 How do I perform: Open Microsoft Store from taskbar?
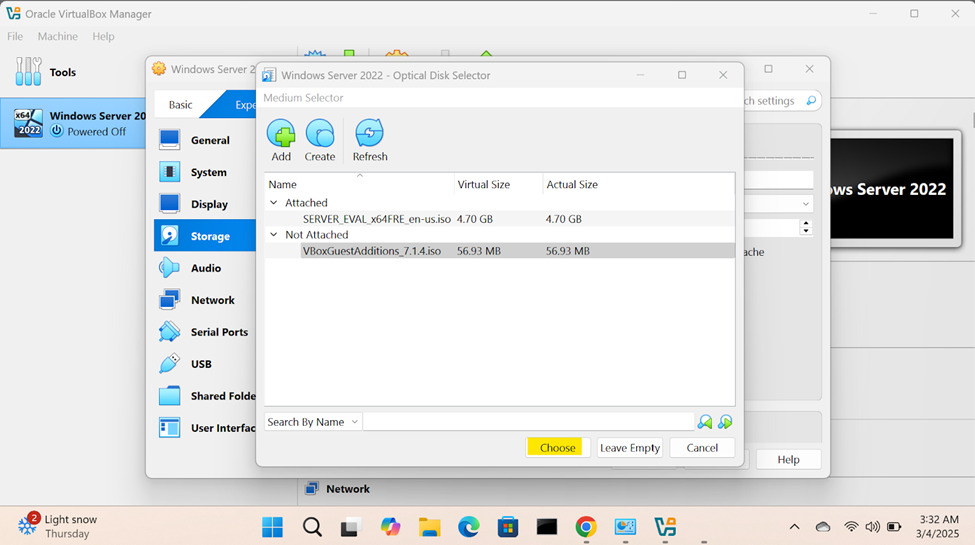(x=507, y=527)
